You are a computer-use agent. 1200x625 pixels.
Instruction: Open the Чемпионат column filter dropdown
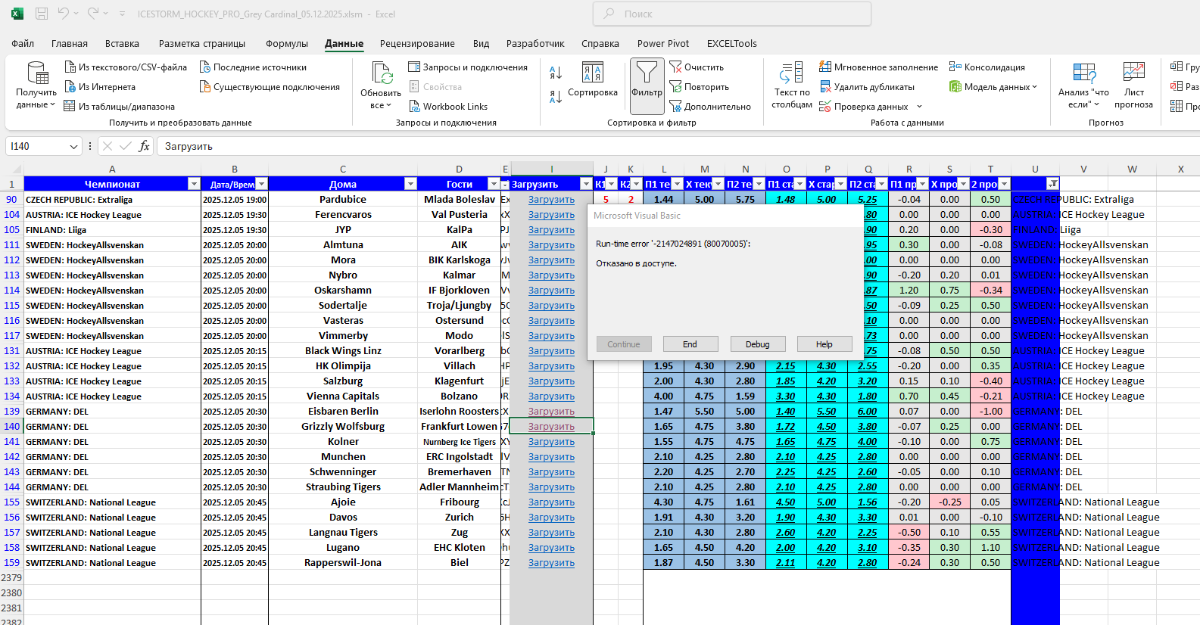(191, 184)
